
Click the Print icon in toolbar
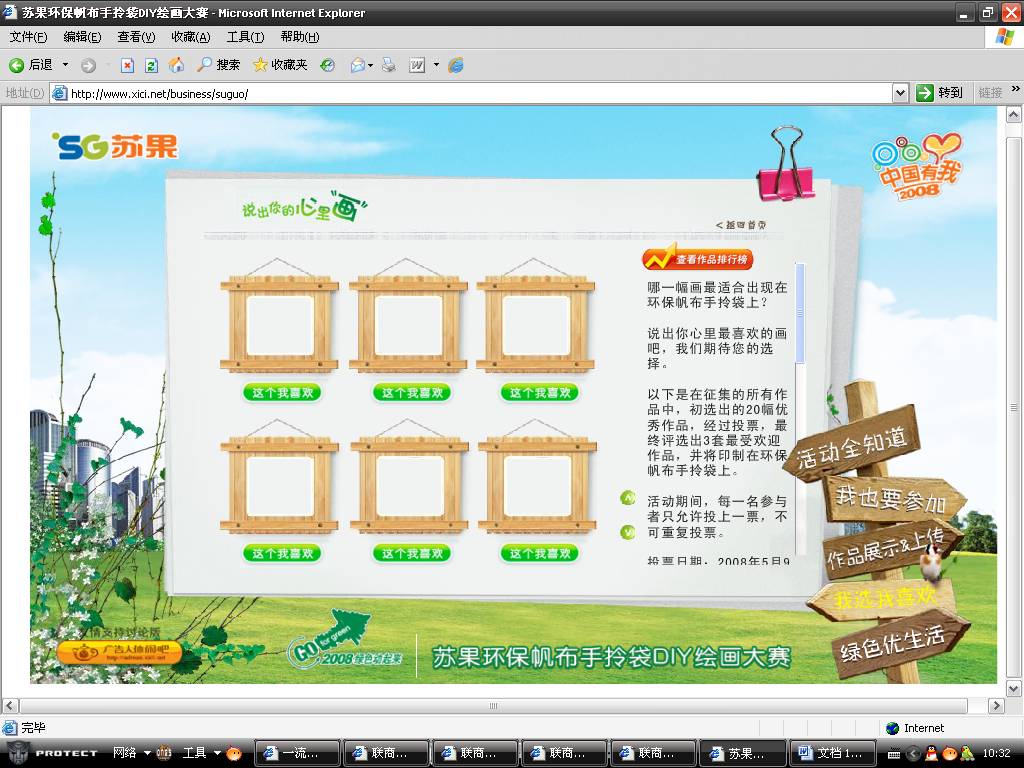pos(389,65)
